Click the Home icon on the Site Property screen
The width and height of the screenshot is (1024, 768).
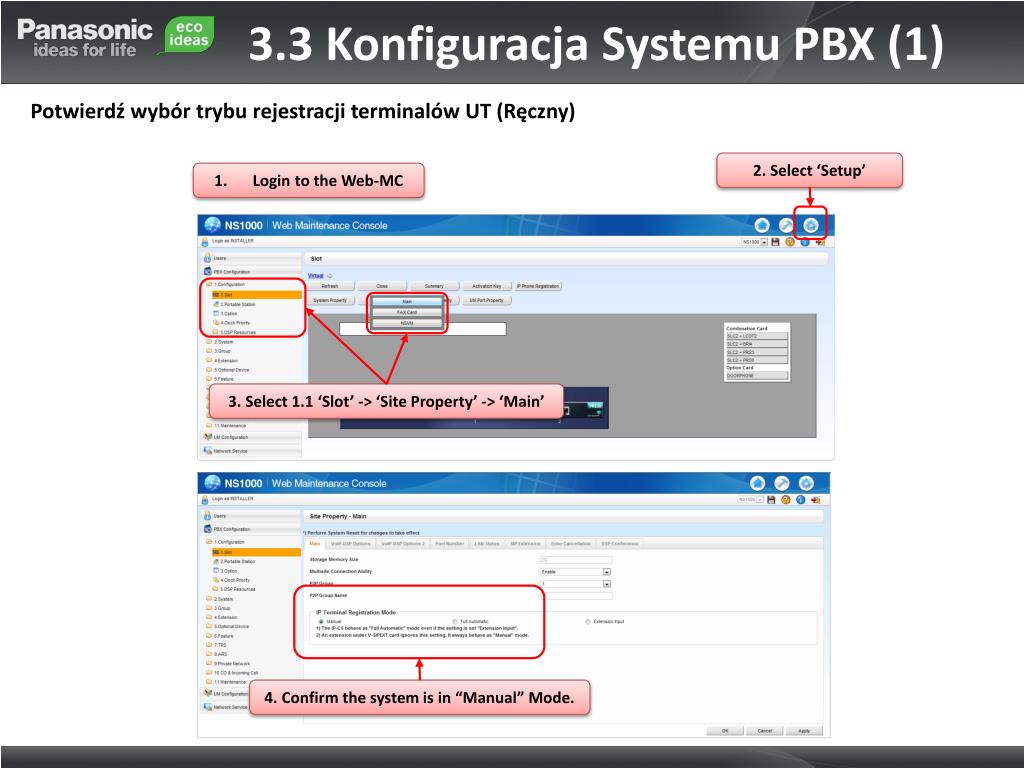(x=758, y=483)
